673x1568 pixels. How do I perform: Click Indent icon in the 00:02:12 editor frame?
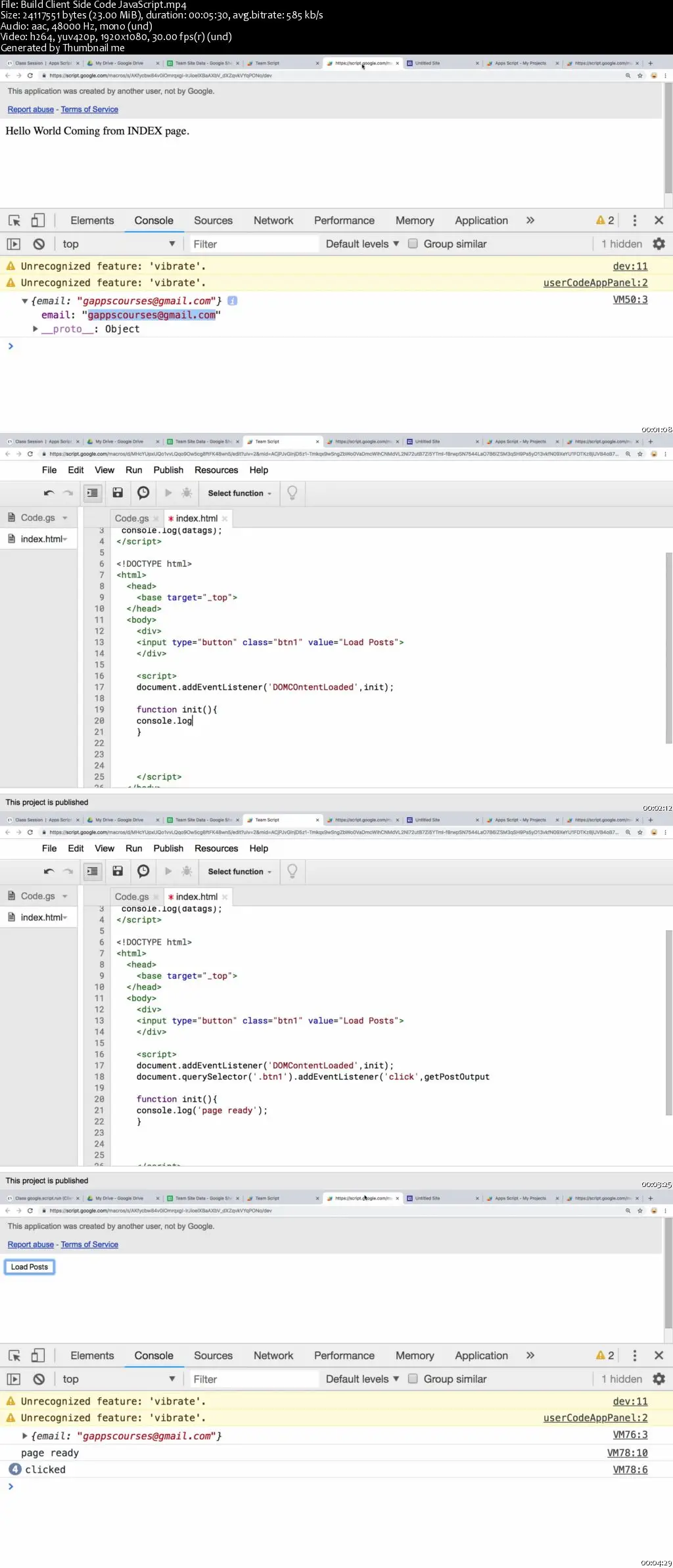(93, 493)
